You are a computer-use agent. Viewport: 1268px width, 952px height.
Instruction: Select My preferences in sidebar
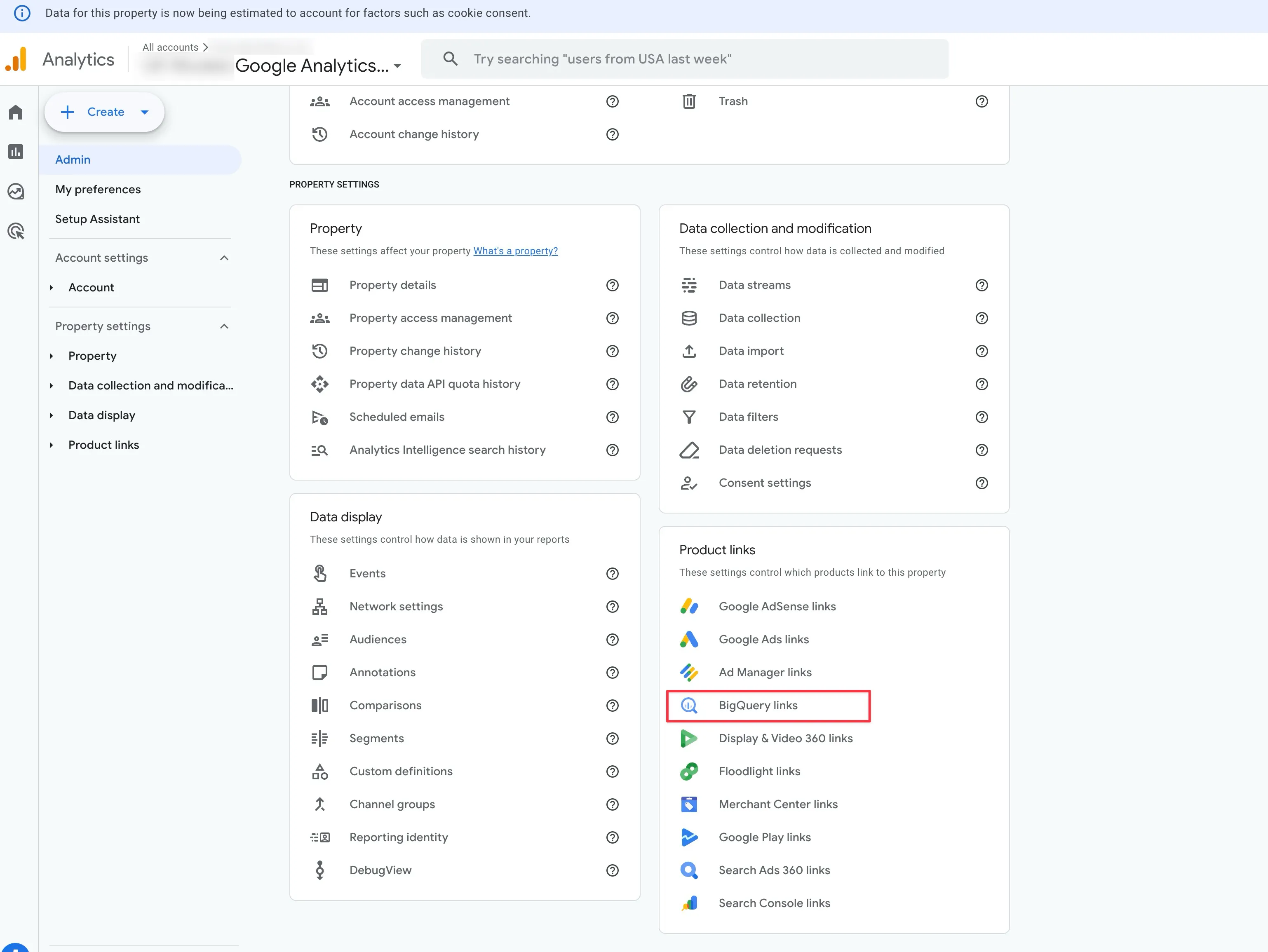click(98, 190)
